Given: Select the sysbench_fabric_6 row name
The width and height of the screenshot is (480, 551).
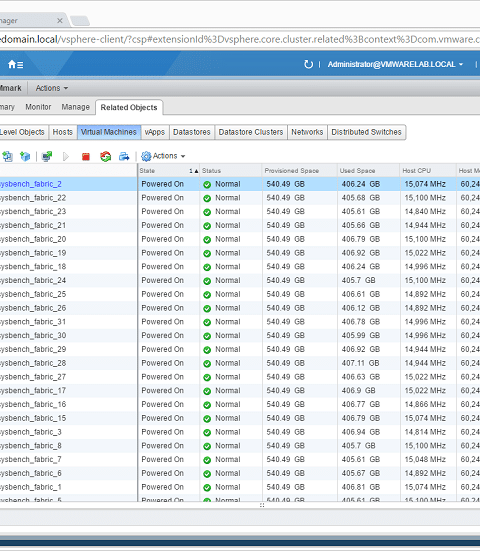Looking at the screenshot, I should 31,473.
